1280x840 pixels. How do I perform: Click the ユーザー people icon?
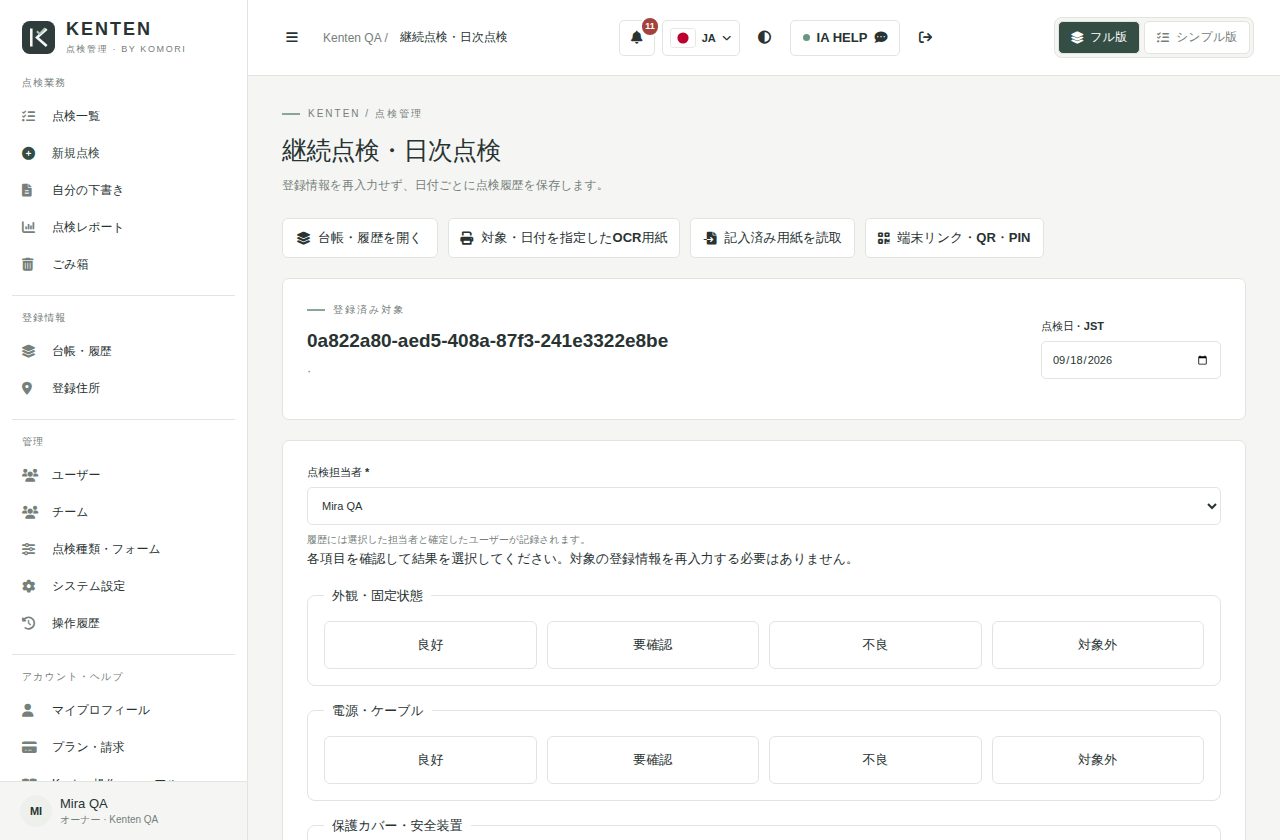[29, 475]
